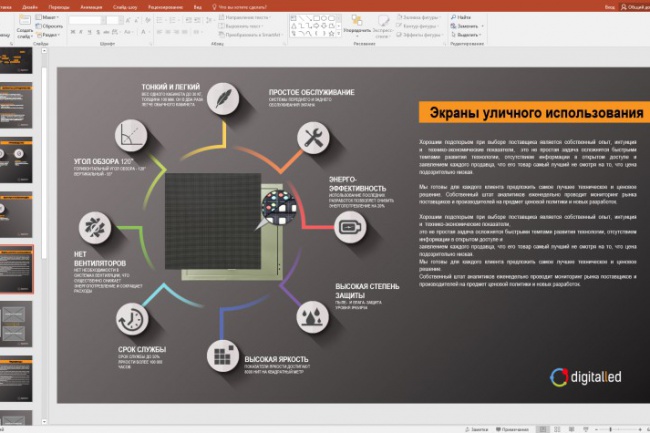Open reading view from status bar
This screenshot has height=433, width=650.
coord(571,429)
